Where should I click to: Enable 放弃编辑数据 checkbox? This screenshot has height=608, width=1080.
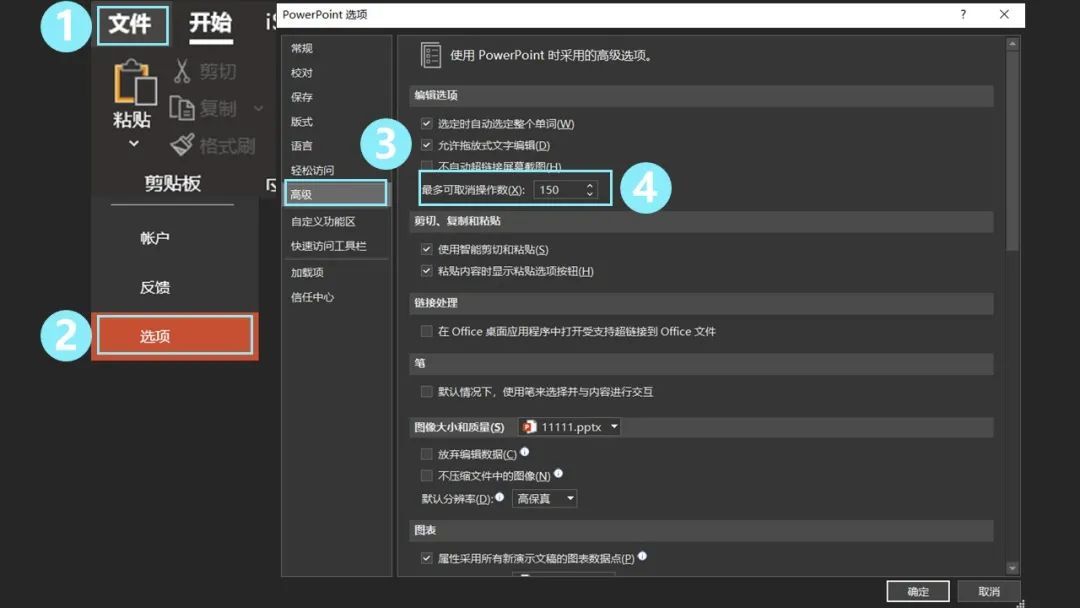[x=426, y=454]
